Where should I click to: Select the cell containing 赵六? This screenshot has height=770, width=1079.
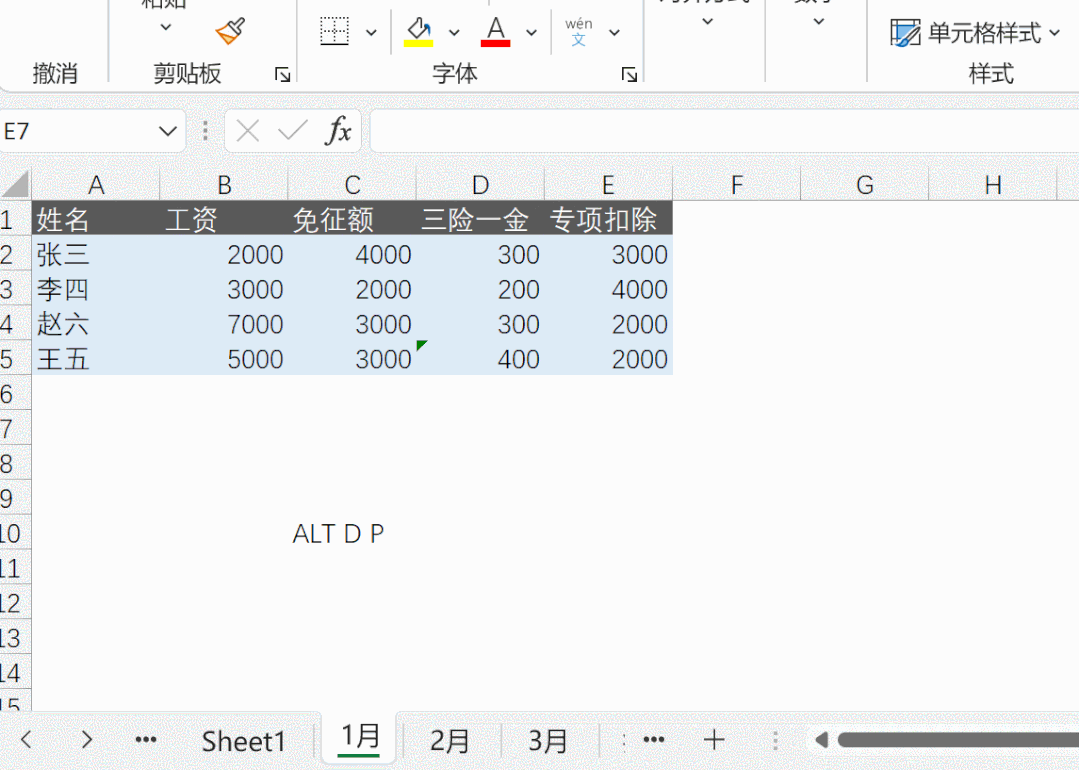(96, 324)
